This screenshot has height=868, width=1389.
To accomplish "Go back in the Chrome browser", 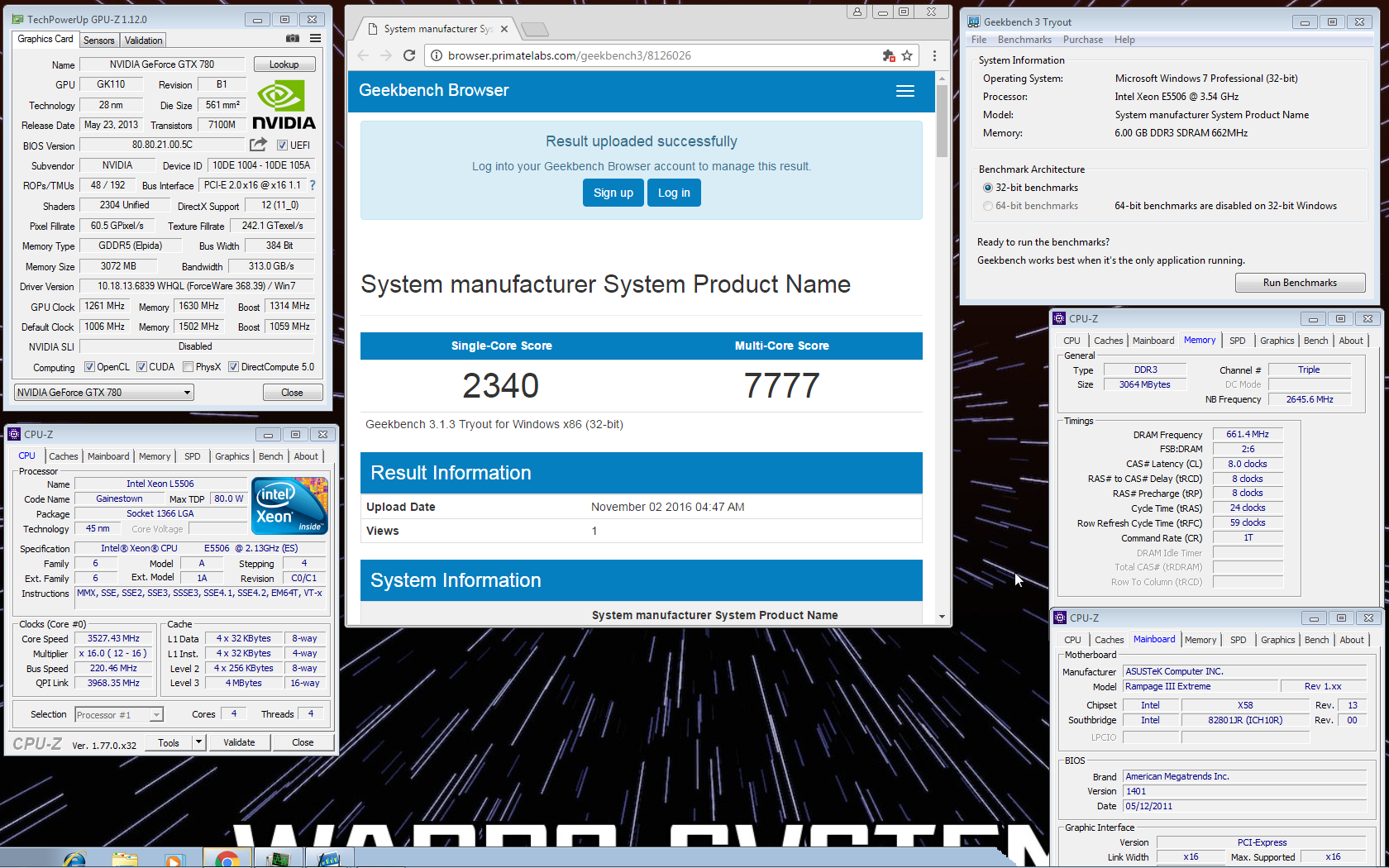I will point(363,55).
